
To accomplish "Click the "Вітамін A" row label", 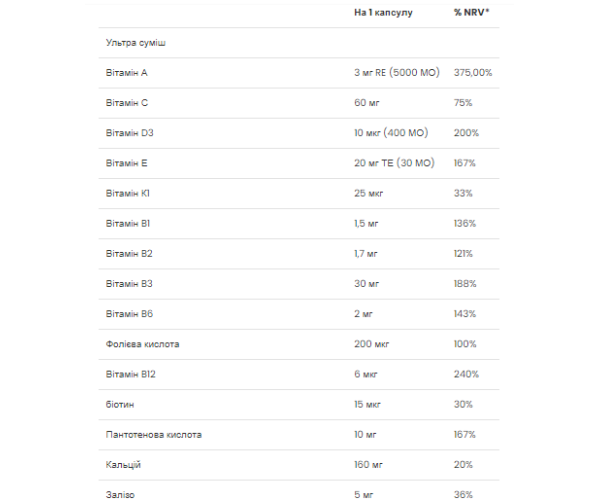I will [127, 73].
